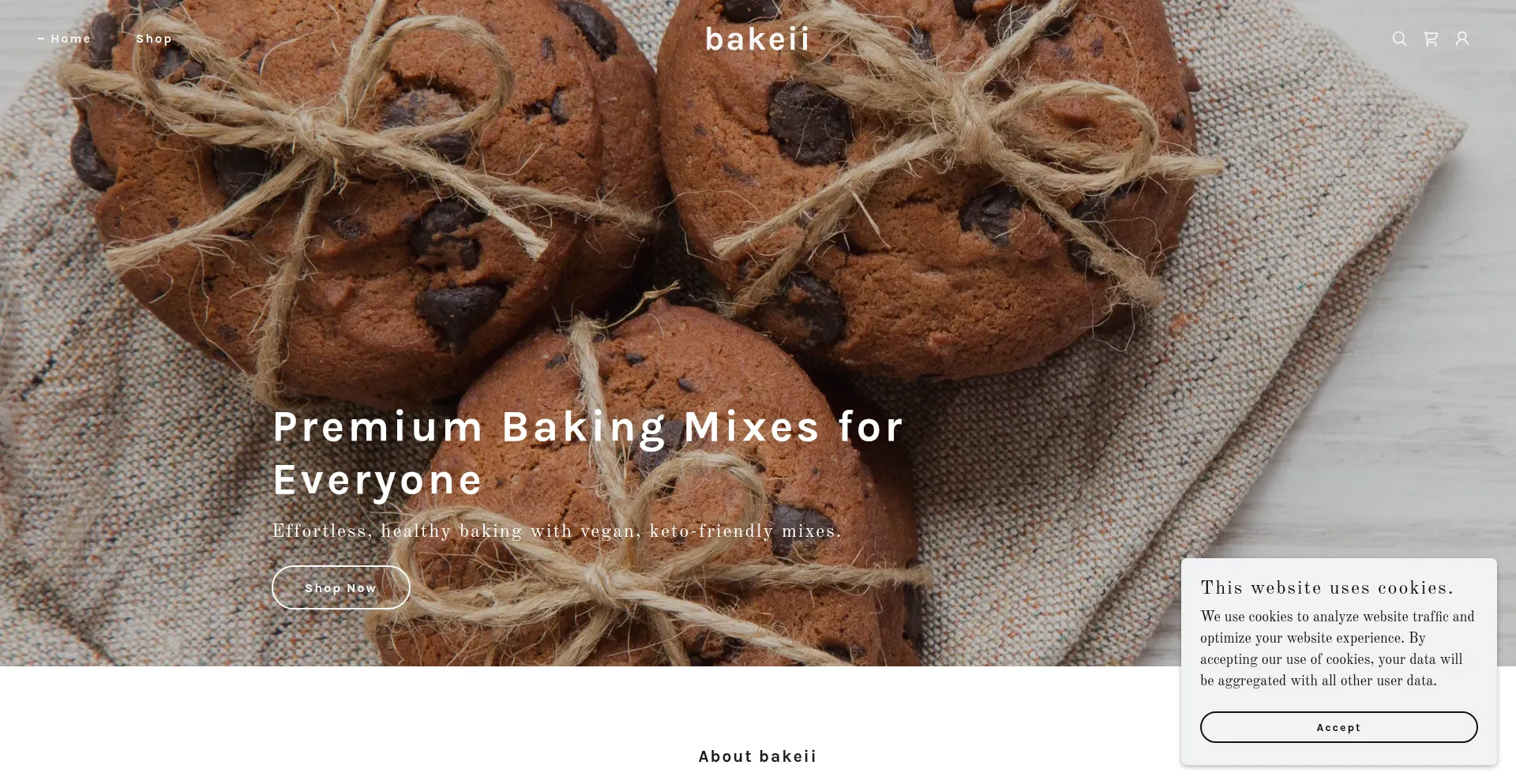Open the Shop menu item

(x=154, y=39)
